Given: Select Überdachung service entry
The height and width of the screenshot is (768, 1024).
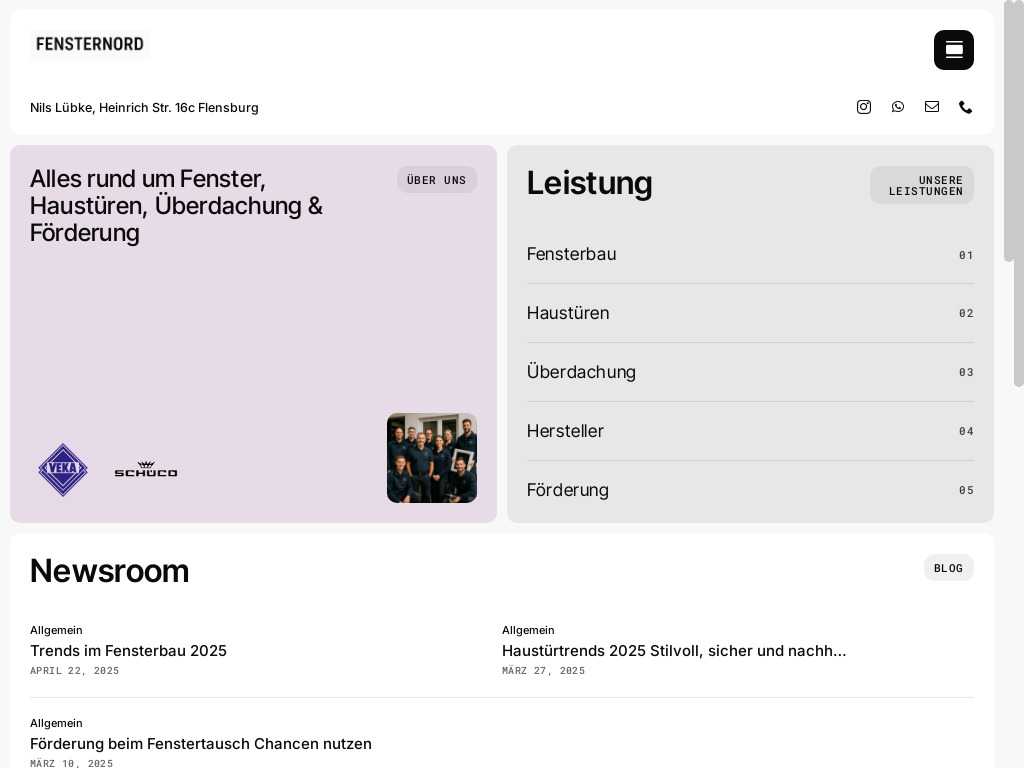Looking at the screenshot, I should click(581, 372).
